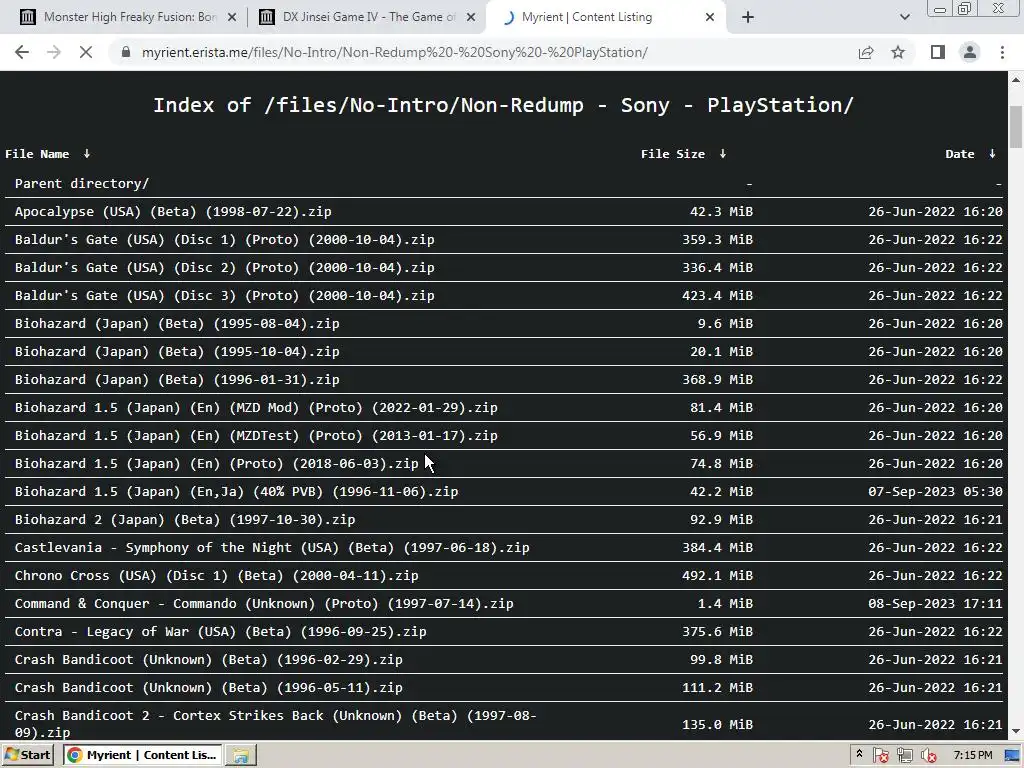Click the address bar URL
The width and height of the screenshot is (1024, 768).
pos(394,52)
